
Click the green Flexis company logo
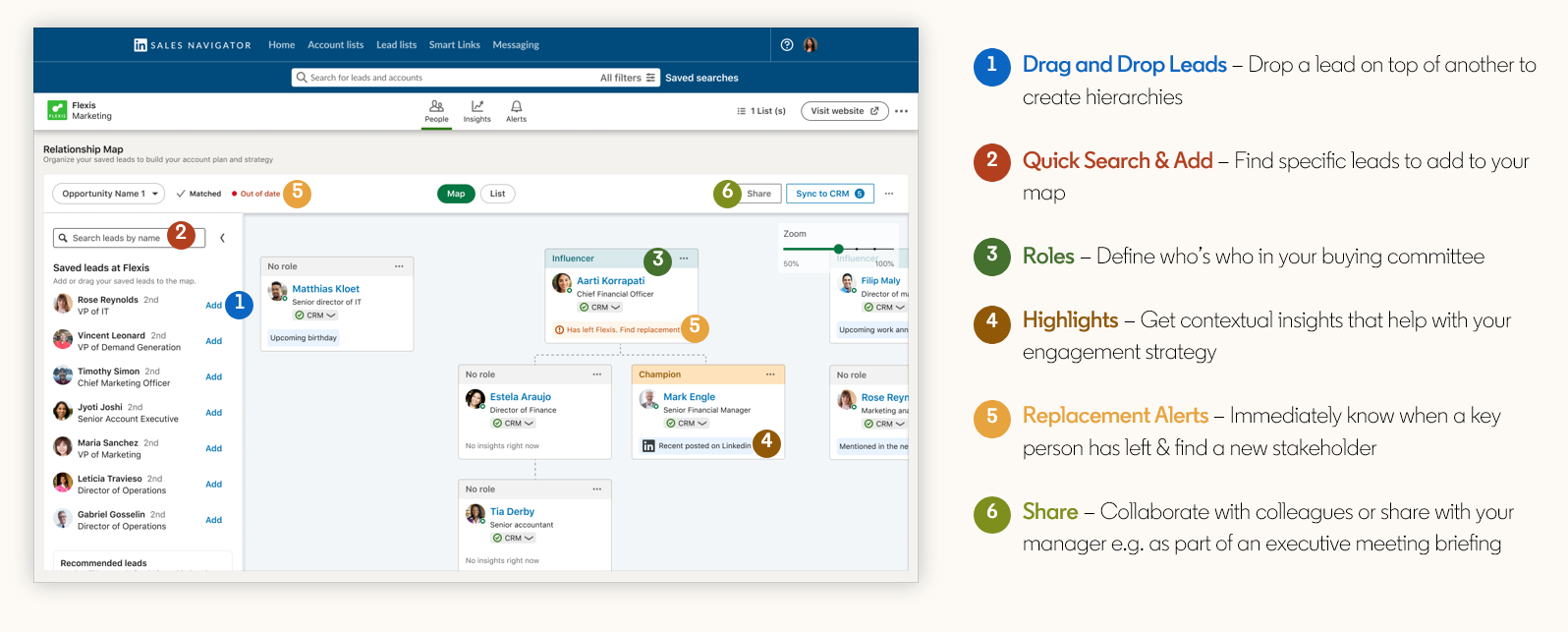point(57,110)
